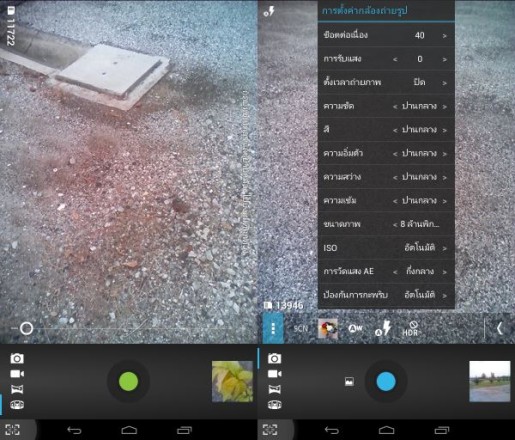Toggle the HDR off icon
Image resolution: width=515 pixels, height=440 pixels.
[x=410, y=329]
